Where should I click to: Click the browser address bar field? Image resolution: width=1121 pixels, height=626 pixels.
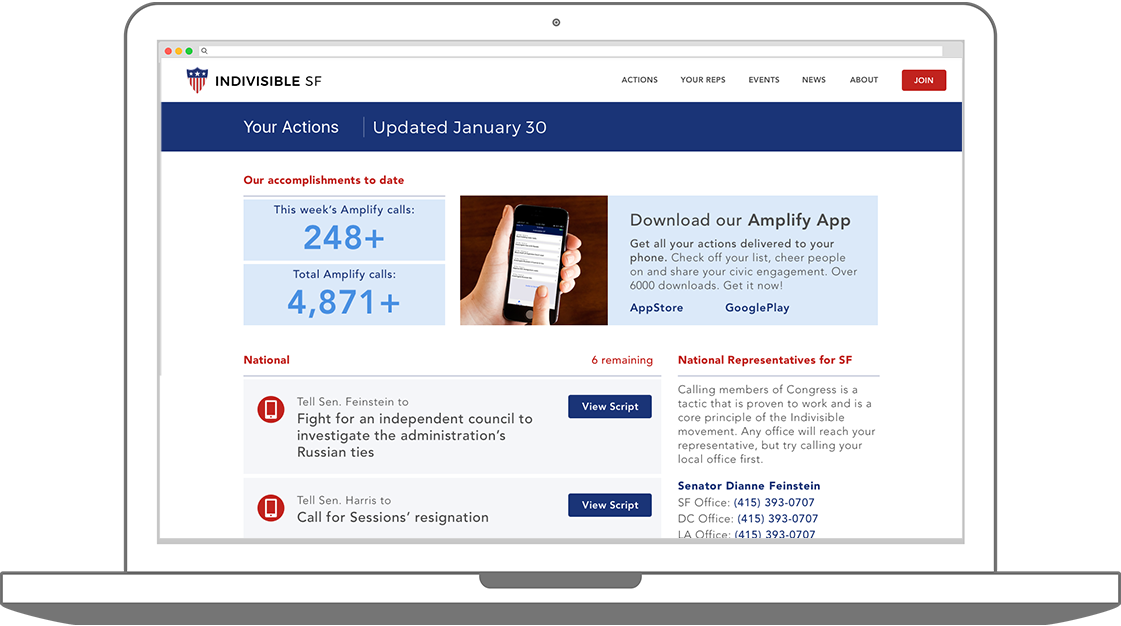[x=571, y=51]
